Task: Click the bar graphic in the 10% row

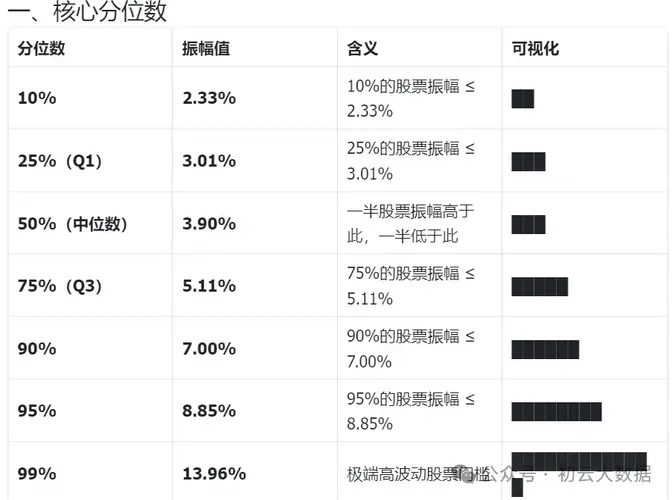Action: (x=523, y=99)
